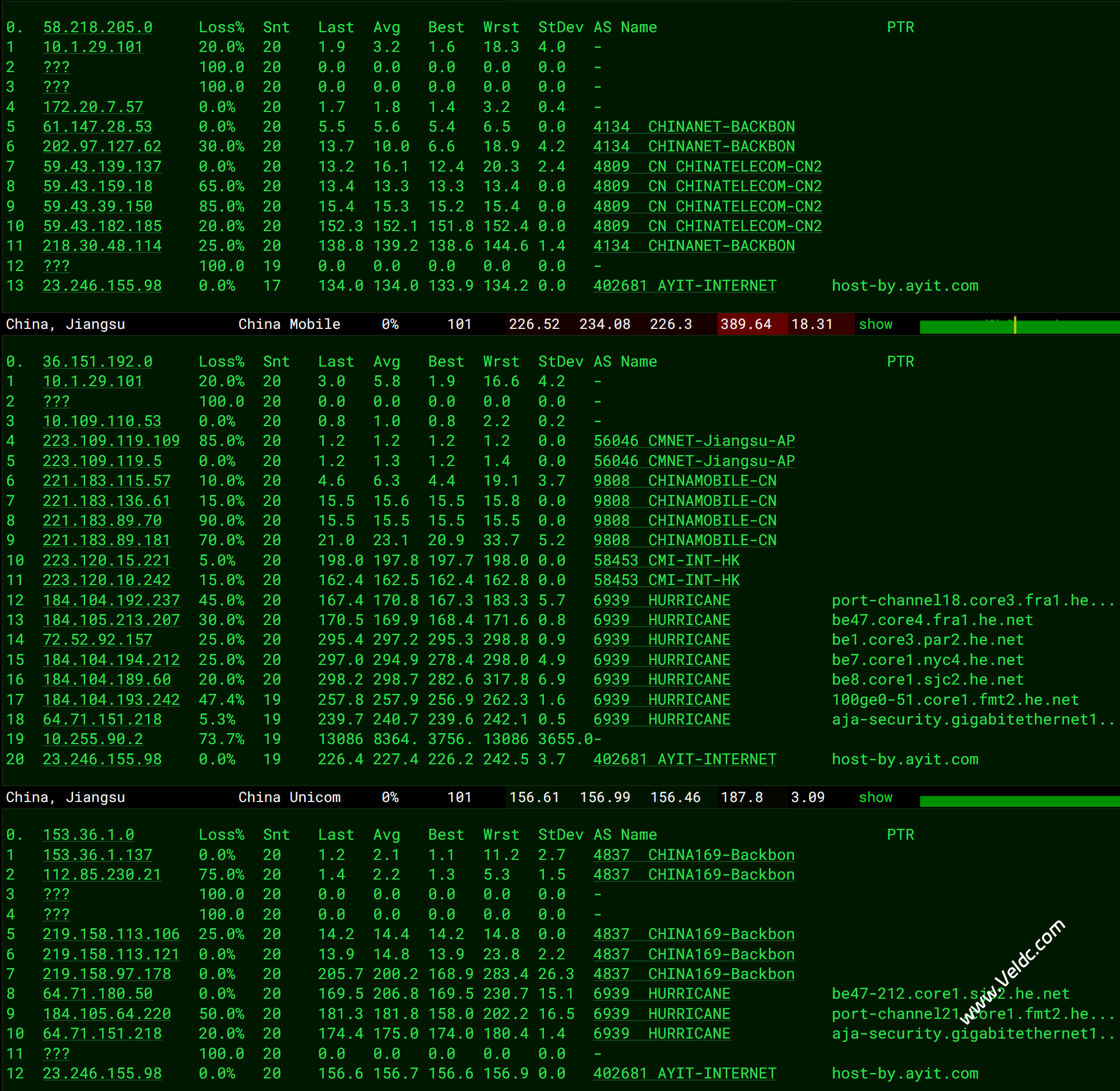Open AS 56046 CMNET-Jiangsu-AP for hop 4
The image size is (1120, 1091).
[x=694, y=441]
